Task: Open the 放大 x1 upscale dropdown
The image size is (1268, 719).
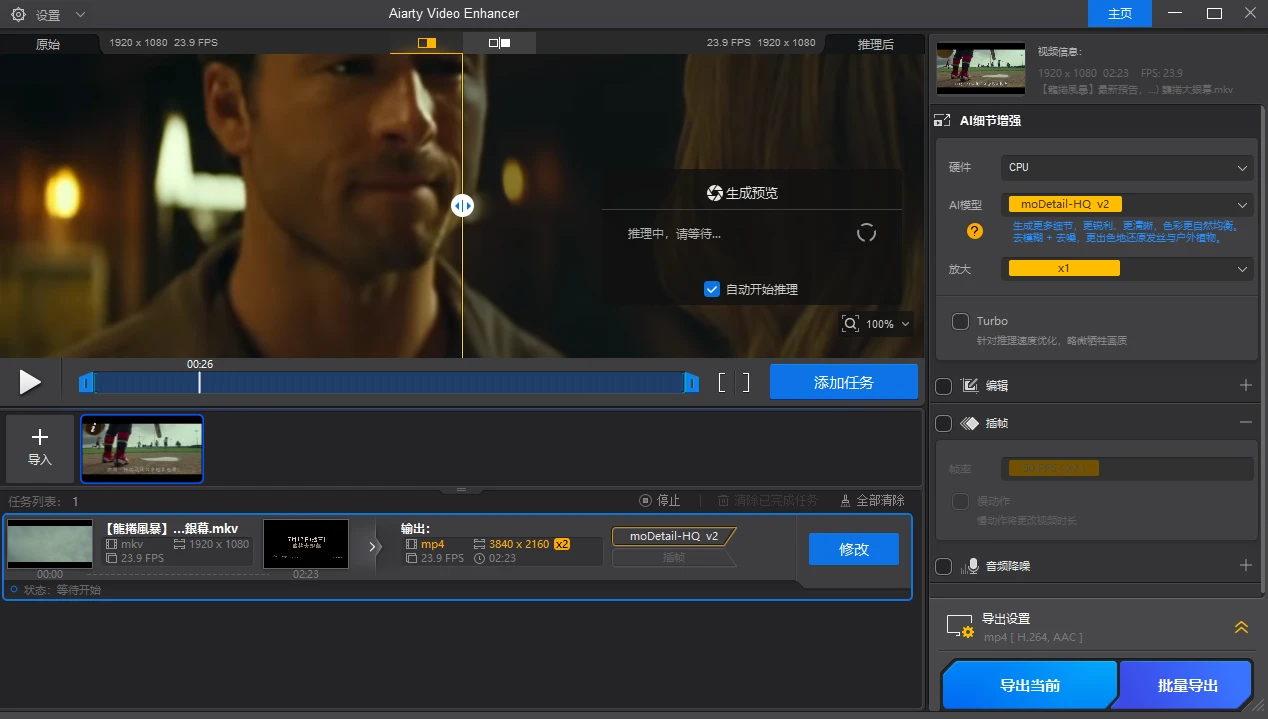Action: pyautogui.click(x=1126, y=268)
